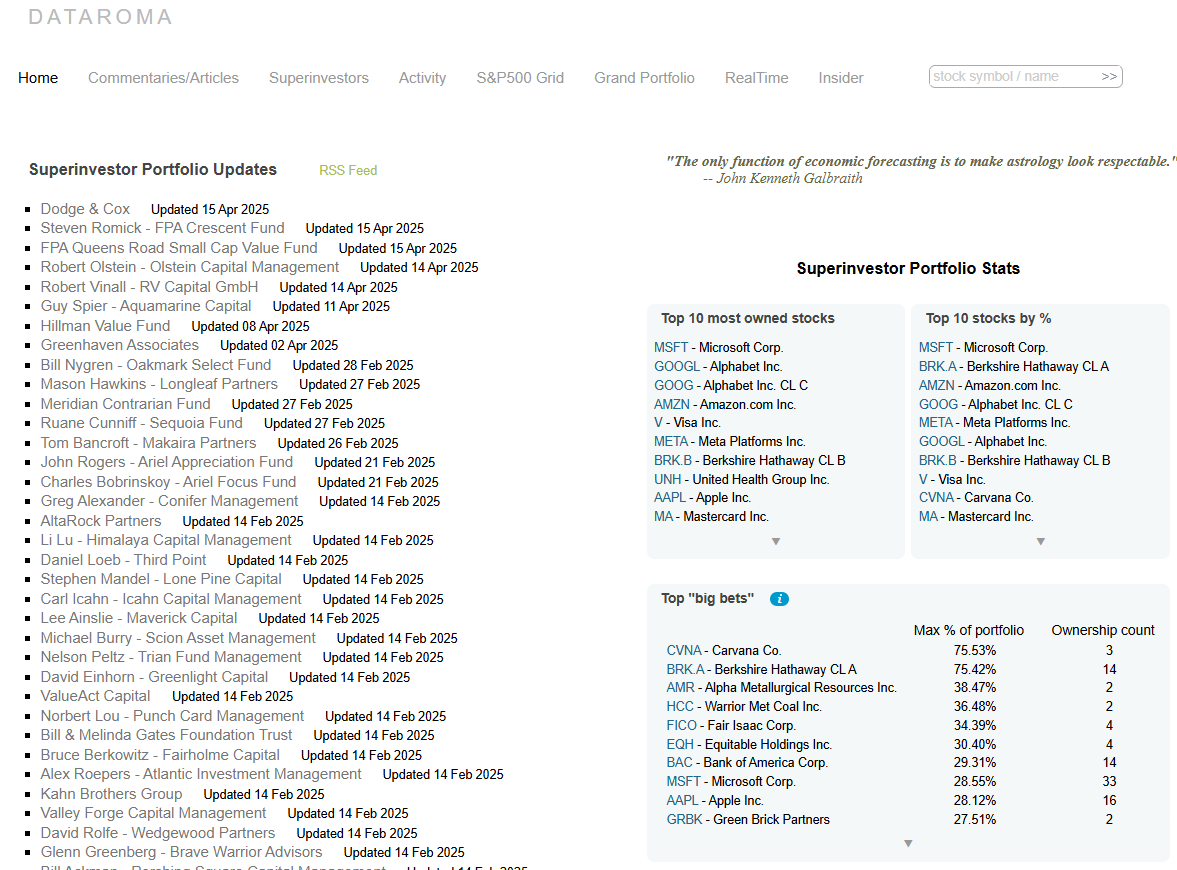Open Ruane Cunniff - Sequoia Fund

[141, 423]
